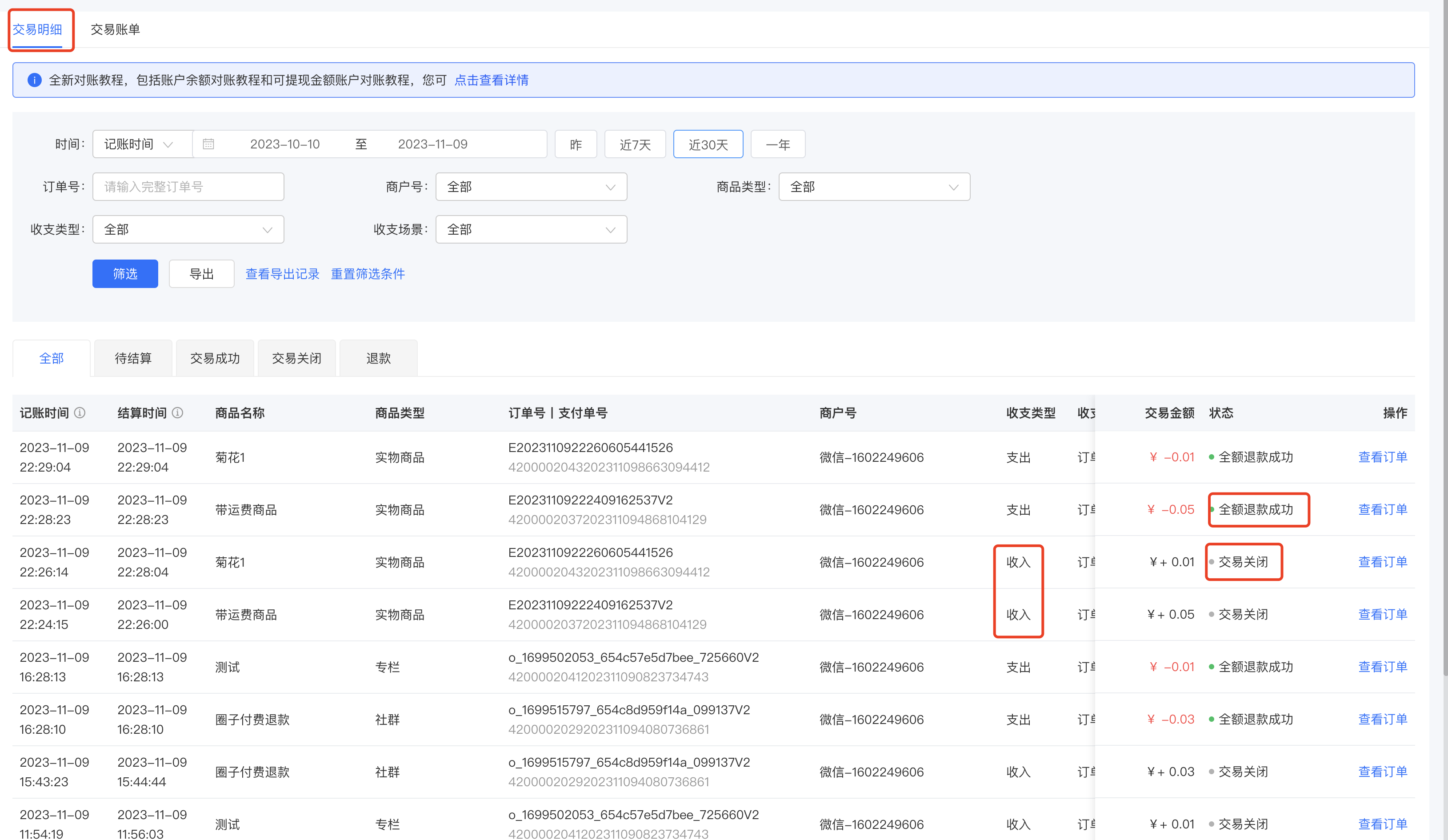Click the info icon in the blue notice banner
The width and height of the screenshot is (1448, 840).
pos(35,80)
